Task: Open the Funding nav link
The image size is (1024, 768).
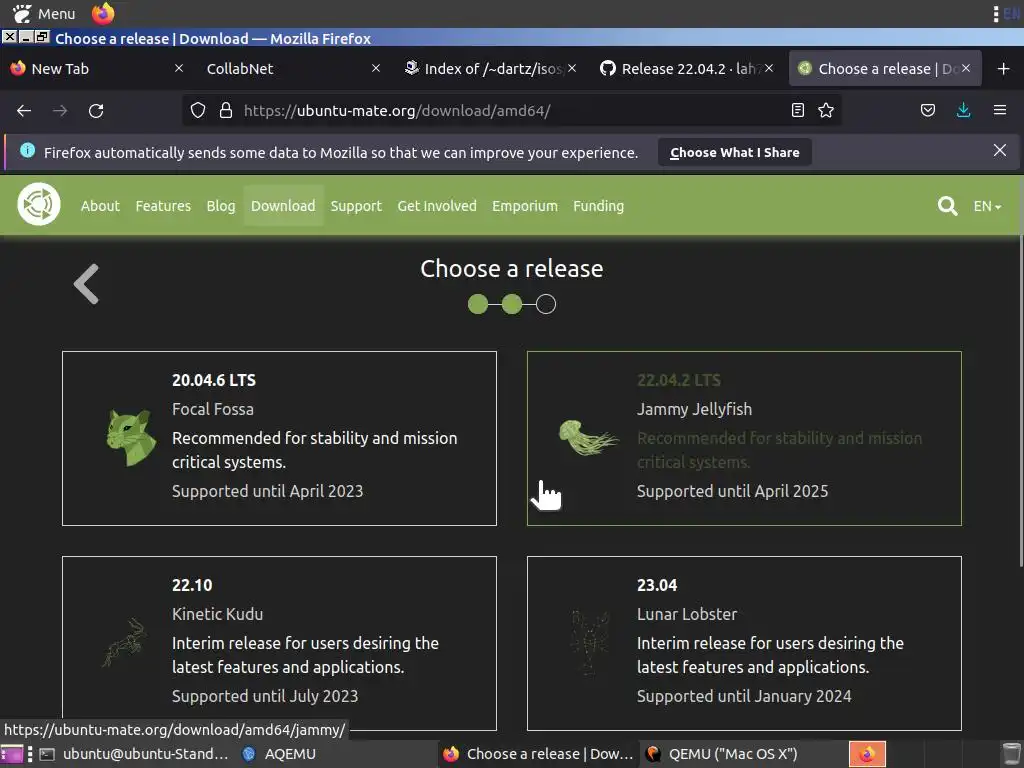Action: coord(598,206)
